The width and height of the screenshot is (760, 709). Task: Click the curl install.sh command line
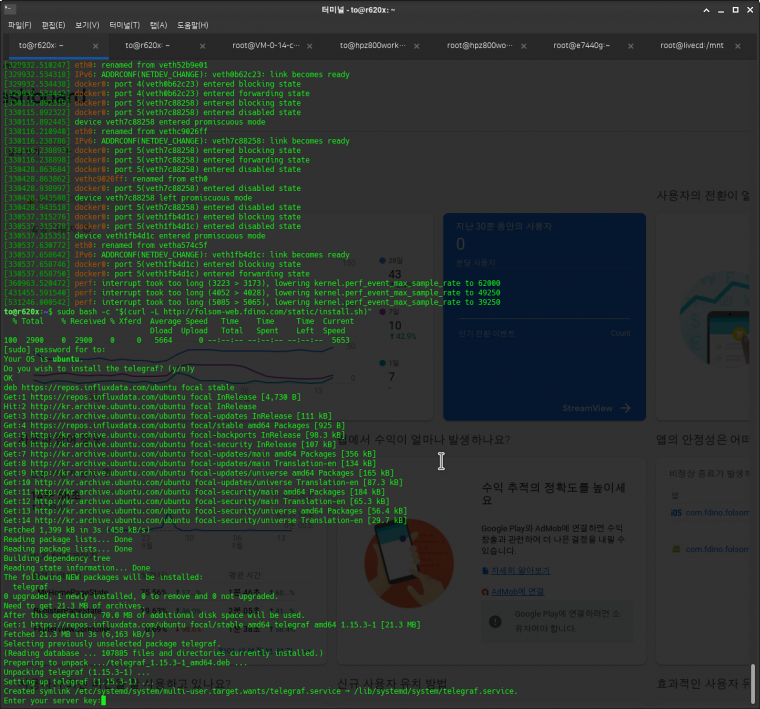[188, 312]
